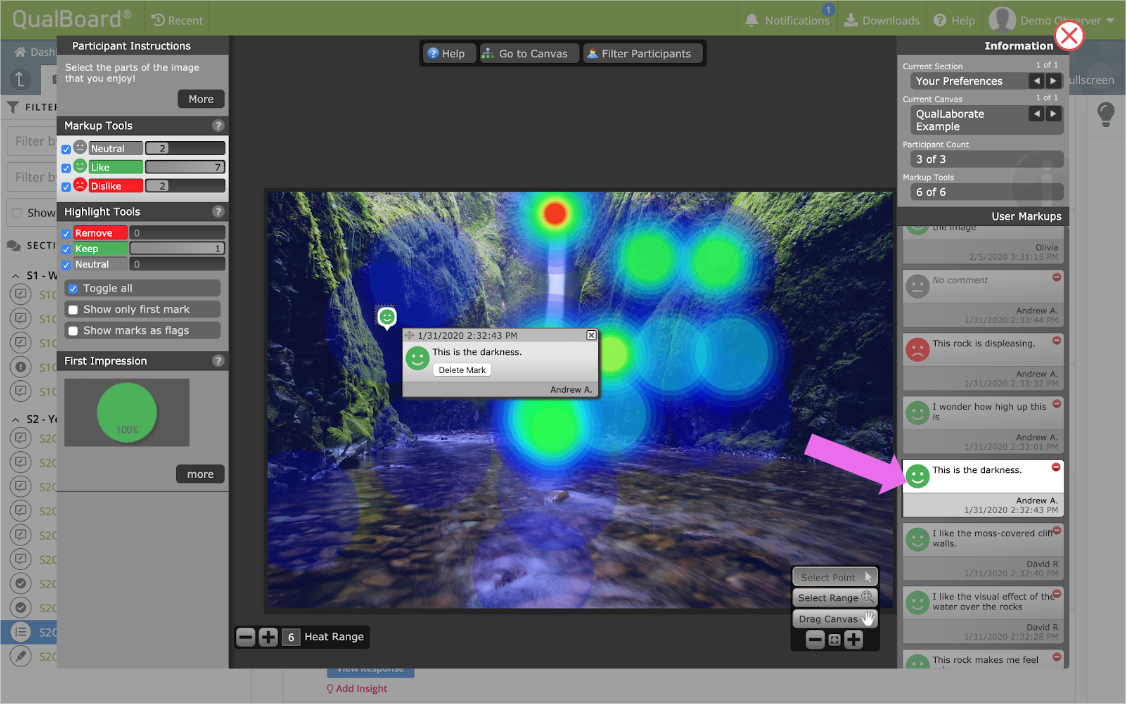The width and height of the screenshot is (1127, 705).
Task: Go to previous section arrow
Action: (1036, 81)
